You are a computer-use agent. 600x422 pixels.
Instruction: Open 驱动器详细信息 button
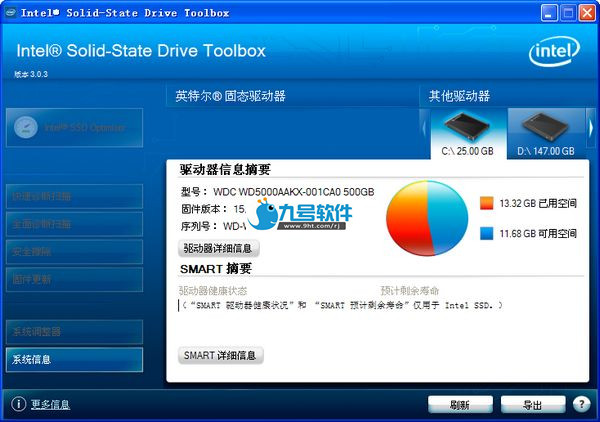(x=218, y=248)
